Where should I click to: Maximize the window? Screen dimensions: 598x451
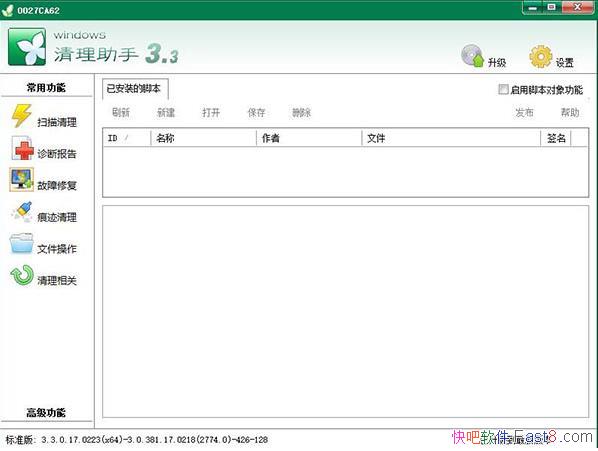point(552,8)
